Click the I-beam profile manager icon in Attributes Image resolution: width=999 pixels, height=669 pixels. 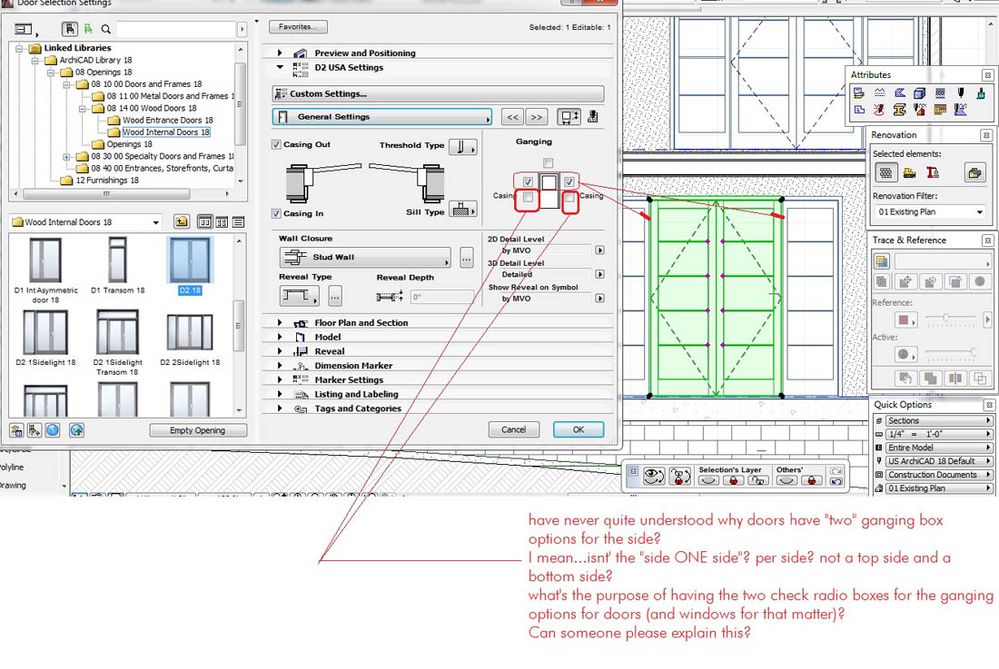pos(899,110)
